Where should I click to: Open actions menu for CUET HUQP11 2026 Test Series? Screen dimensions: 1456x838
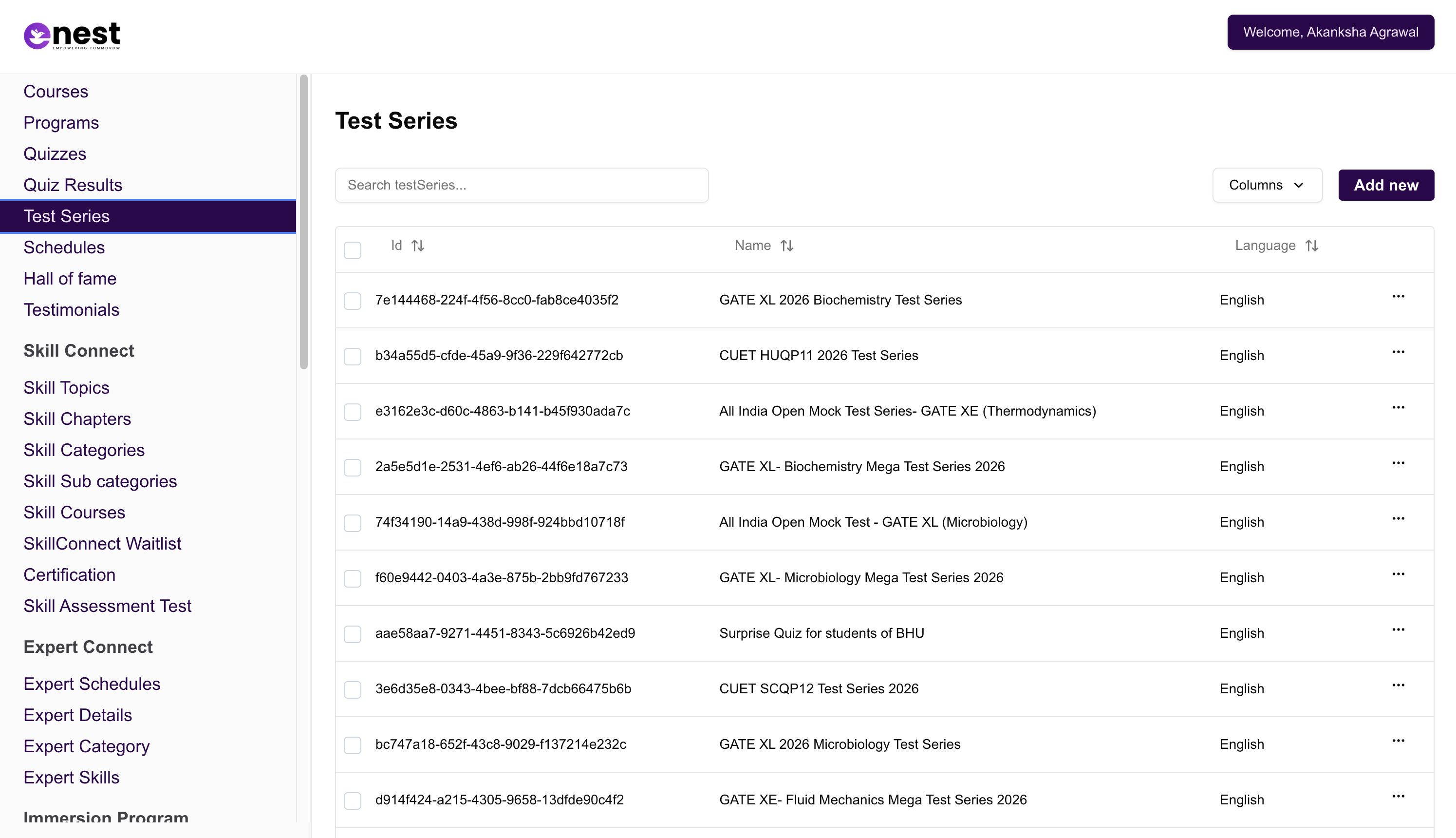pos(1399,352)
